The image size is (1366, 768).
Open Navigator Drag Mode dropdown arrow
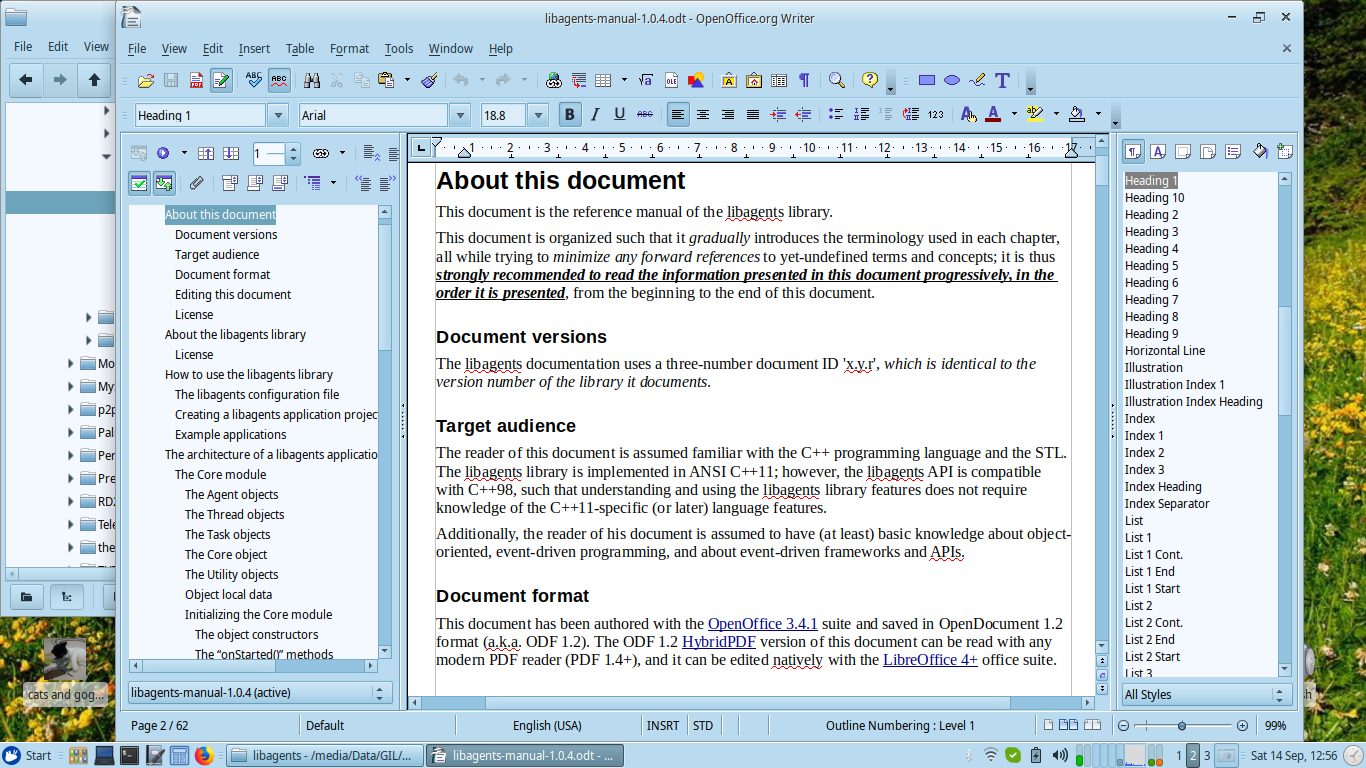pos(342,153)
